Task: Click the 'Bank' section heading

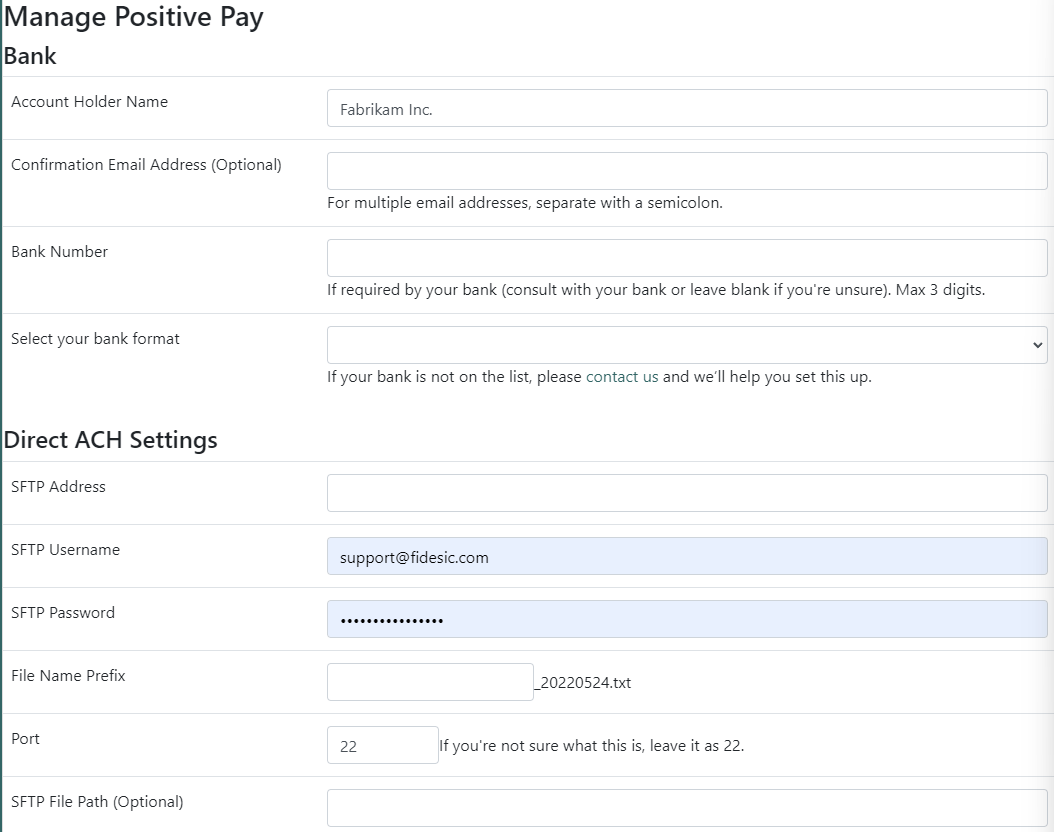Action: (30, 56)
